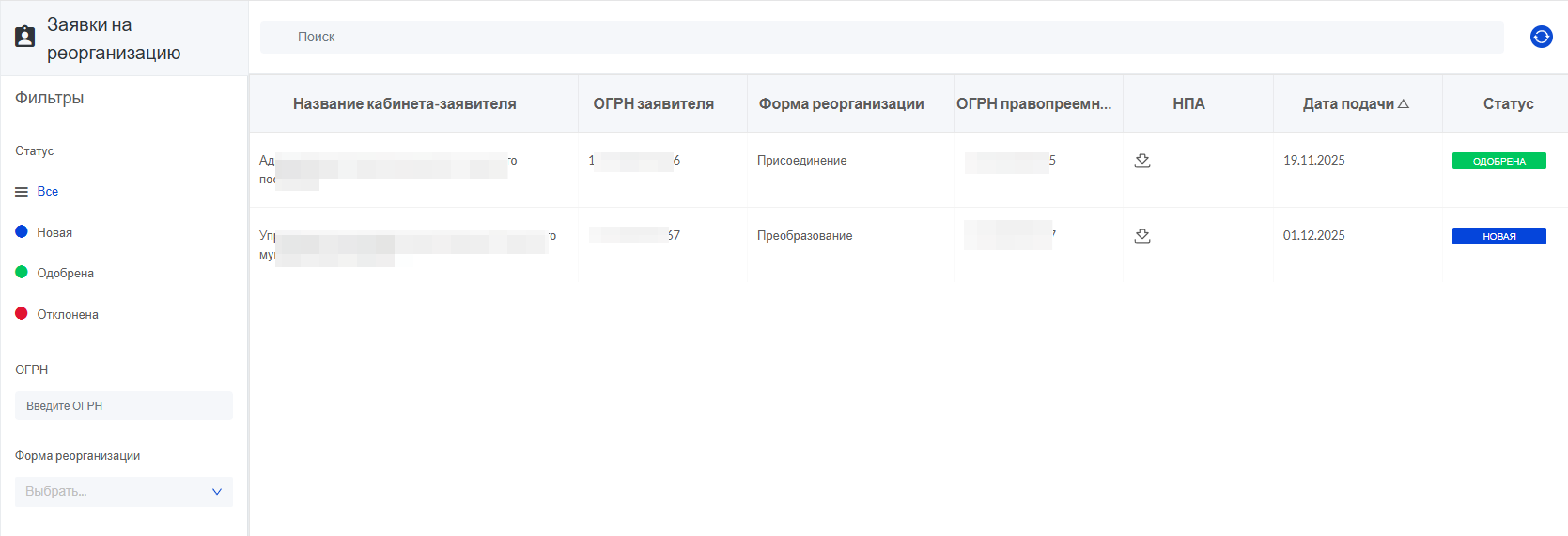Sort by Статус column header
Screen dimensions: 1568x536
click(x=1508, y=104)
